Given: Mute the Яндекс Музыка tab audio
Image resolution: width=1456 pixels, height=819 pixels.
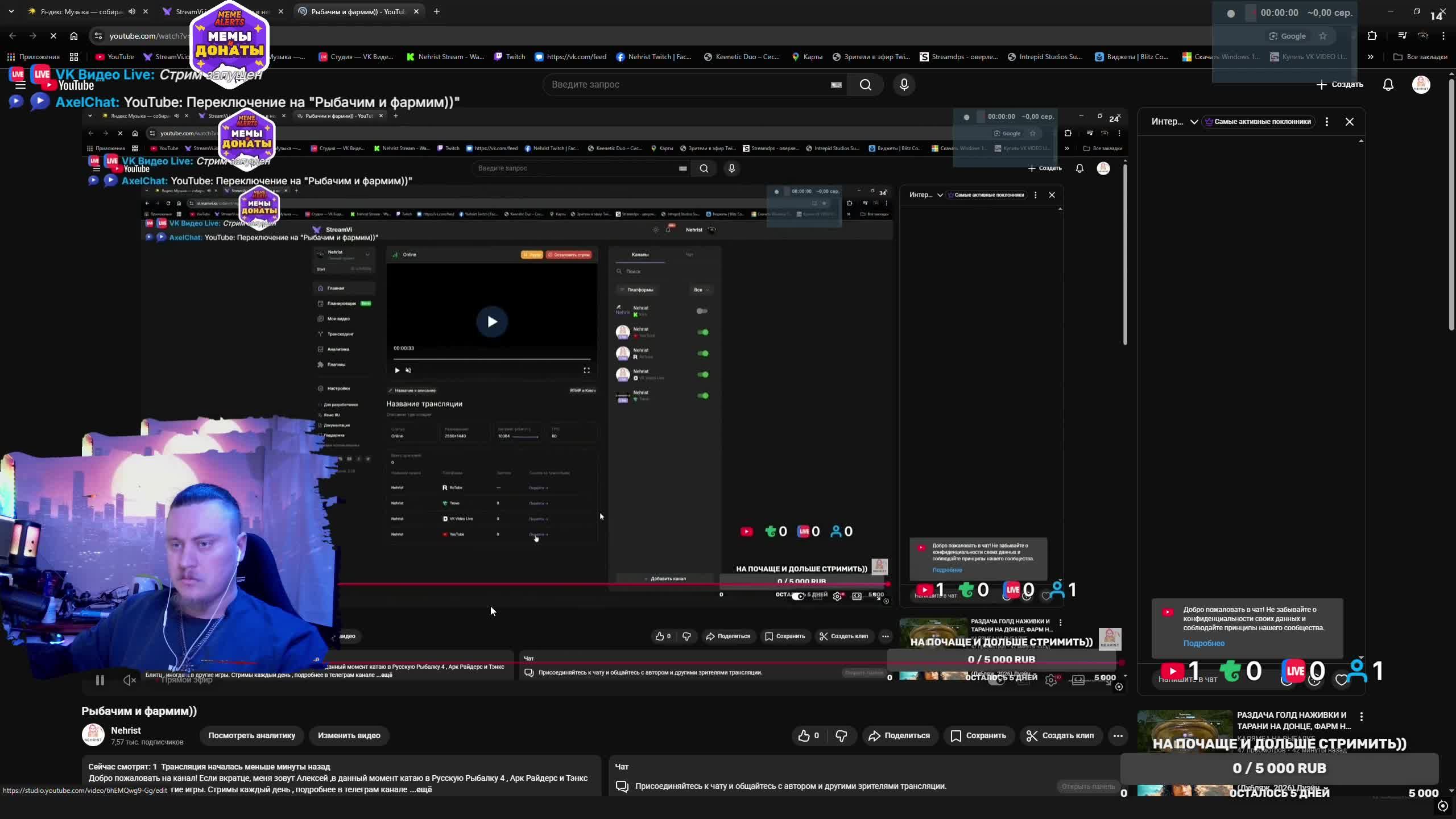Looking at the screenshot, I should click(x=132, y=11).
